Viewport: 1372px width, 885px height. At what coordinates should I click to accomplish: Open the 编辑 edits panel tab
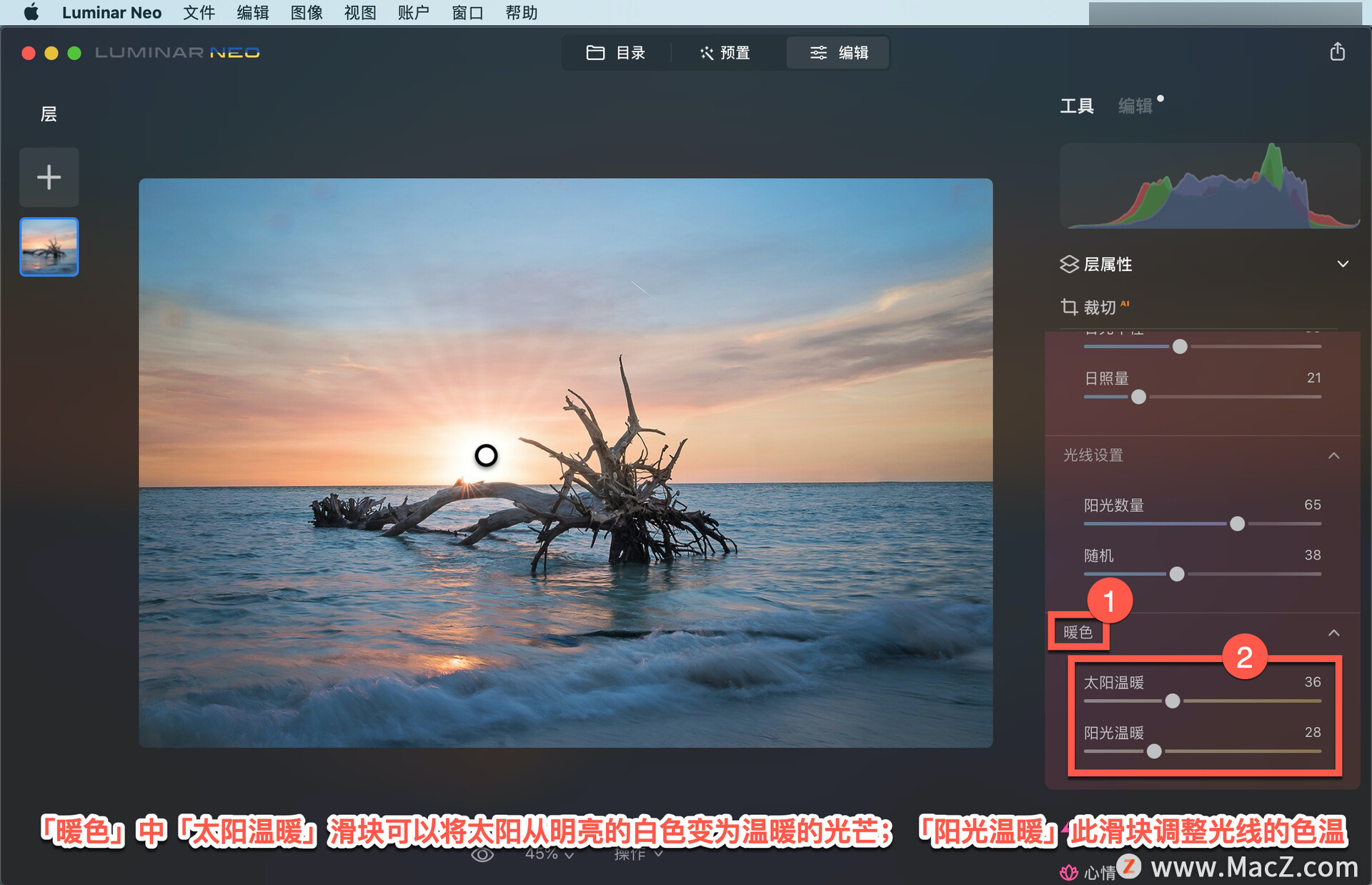coord(1135,106)
